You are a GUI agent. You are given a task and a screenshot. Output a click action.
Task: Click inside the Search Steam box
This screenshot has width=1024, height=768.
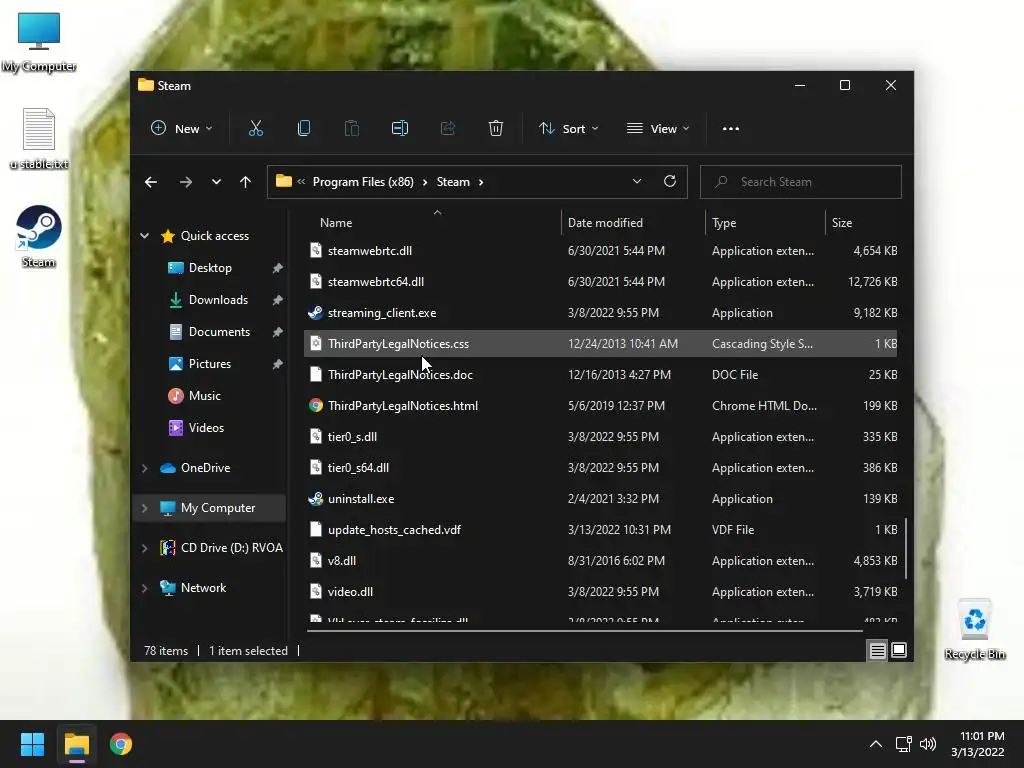[x=801, y=182]
